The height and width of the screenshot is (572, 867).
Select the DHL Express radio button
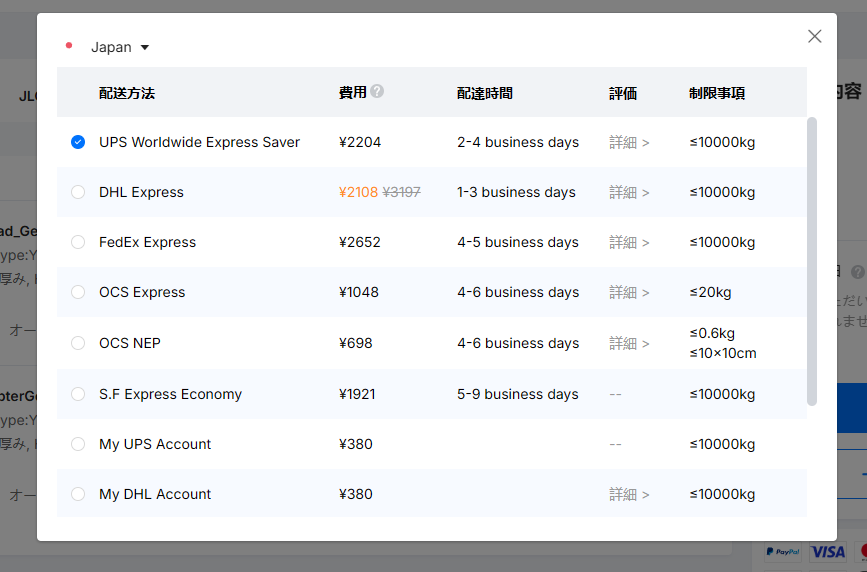coord(78,192)
